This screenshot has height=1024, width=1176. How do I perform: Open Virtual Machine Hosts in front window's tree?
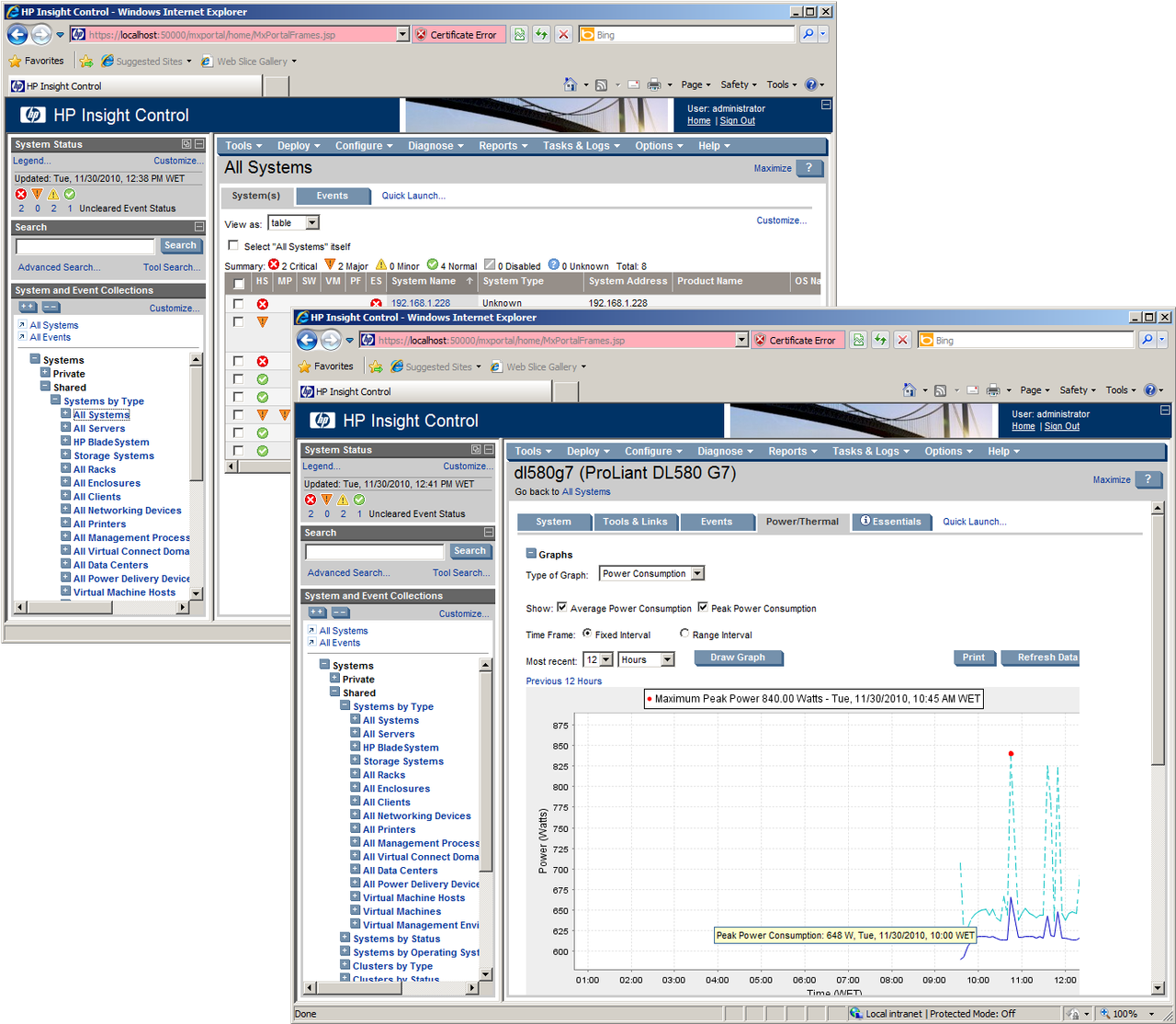[x=413, y=897]
